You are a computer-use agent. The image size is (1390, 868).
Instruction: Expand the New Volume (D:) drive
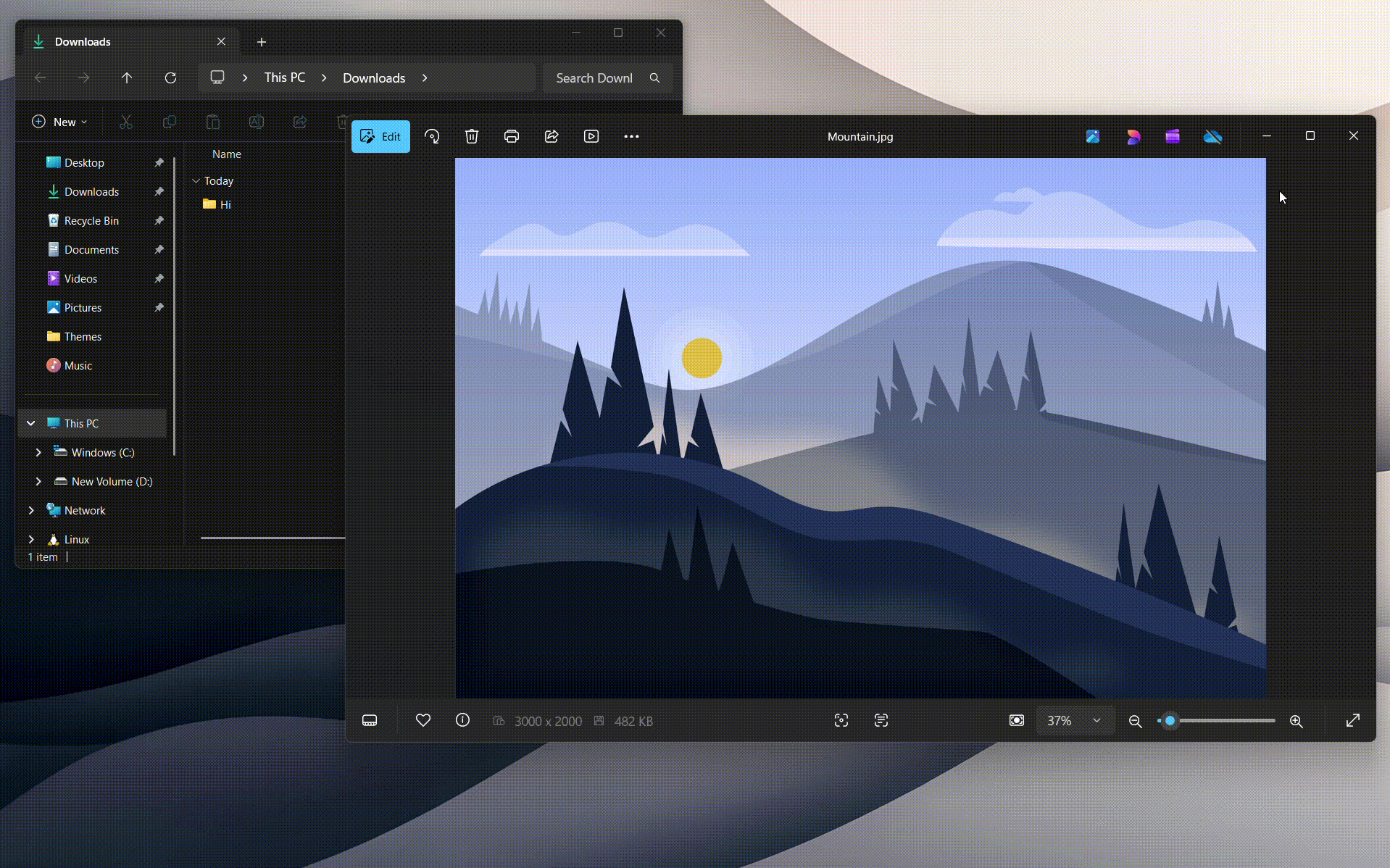pos(38,481)
